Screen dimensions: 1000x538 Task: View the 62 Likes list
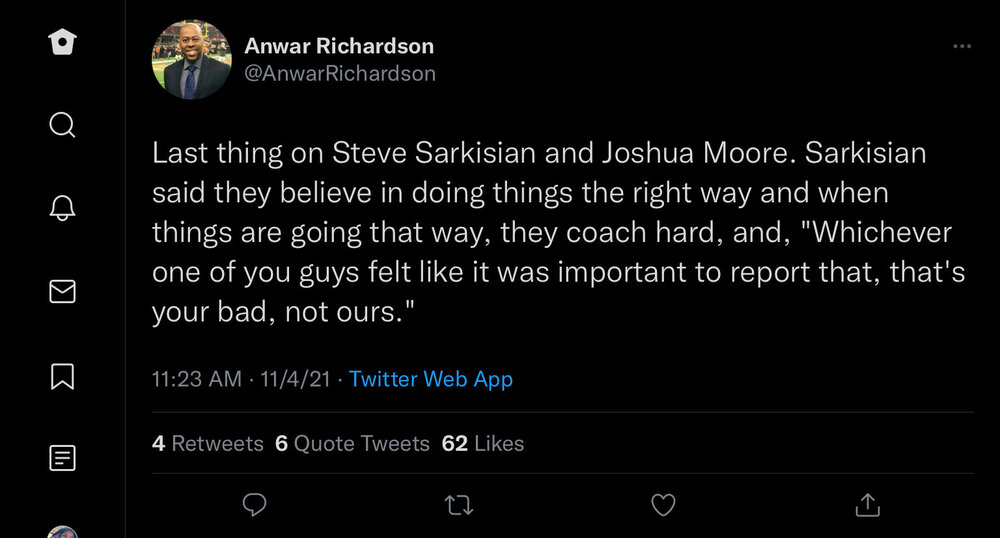483,443
